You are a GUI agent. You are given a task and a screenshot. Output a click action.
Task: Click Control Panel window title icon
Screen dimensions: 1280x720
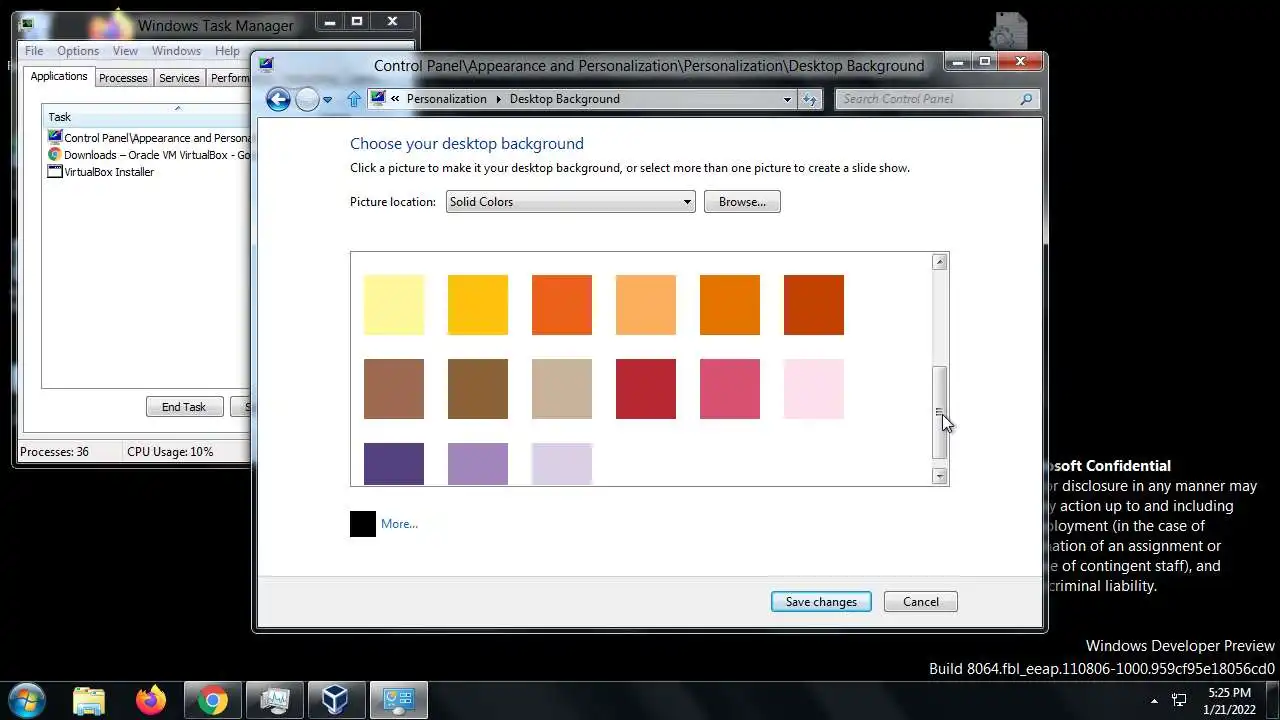point(266,65)
